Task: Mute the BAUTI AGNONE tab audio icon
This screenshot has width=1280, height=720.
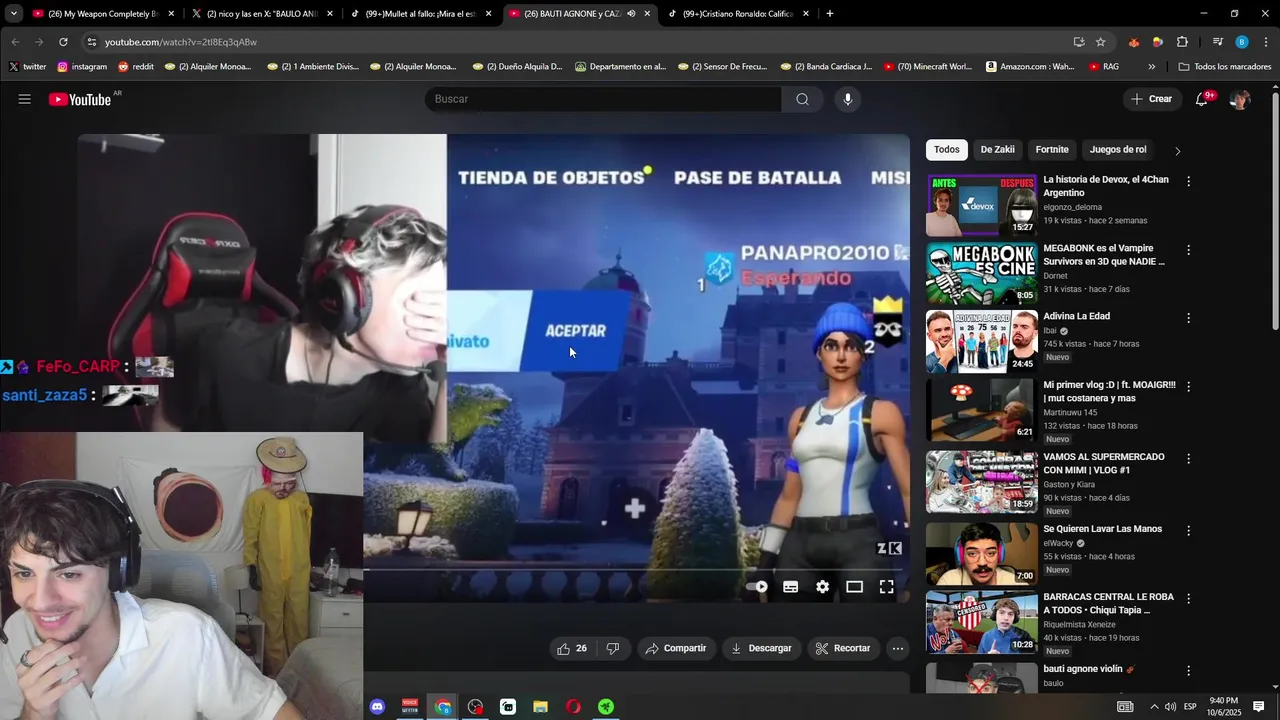Action: tap(631, 14)
